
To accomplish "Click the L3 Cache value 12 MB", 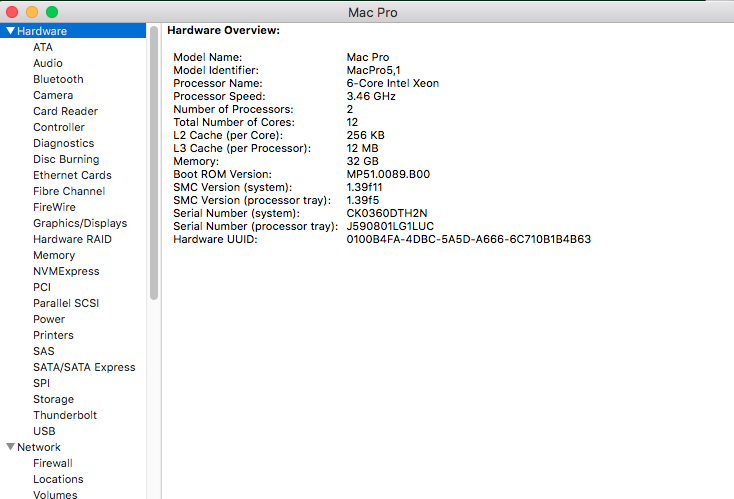I will coord(362,148).
